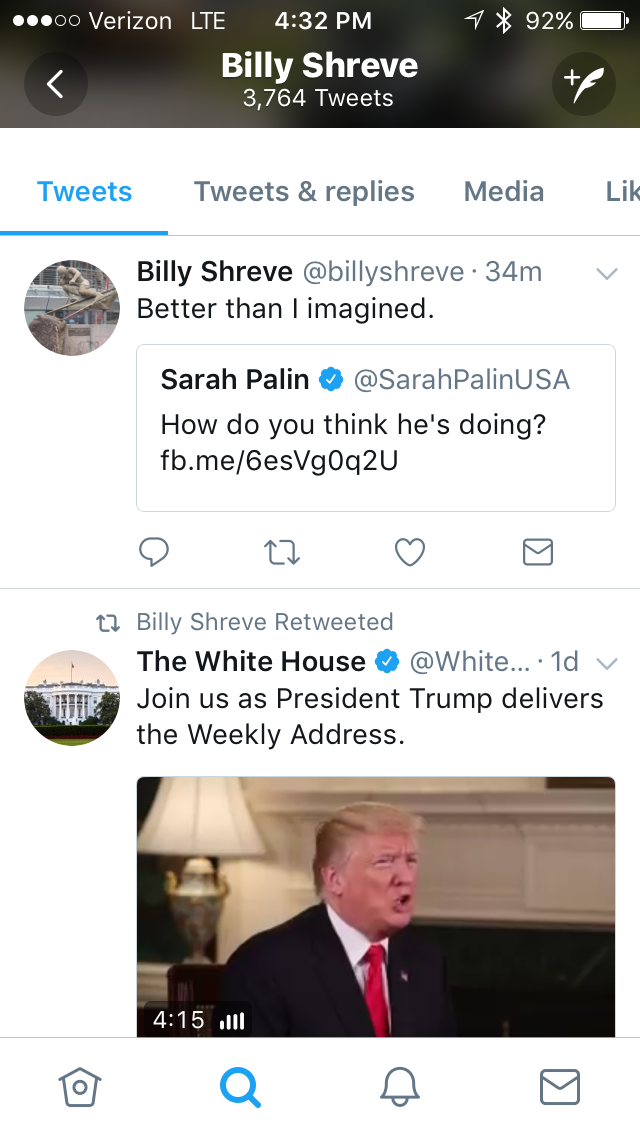Like Billy Shreve's tweet with heart
Image resolution: width=640 pixels, height=1136 pixels.
point(410,551)
